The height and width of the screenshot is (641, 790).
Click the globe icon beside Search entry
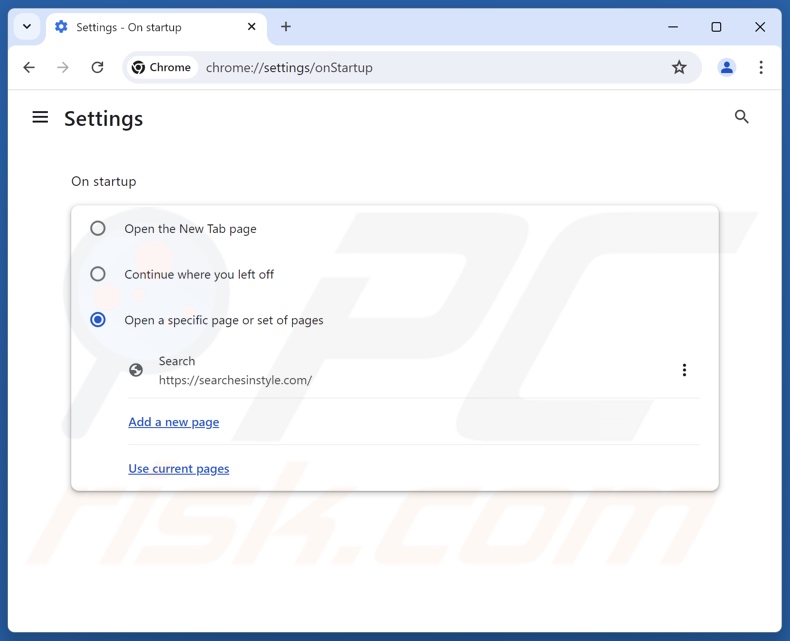click(x=136, y=370)
